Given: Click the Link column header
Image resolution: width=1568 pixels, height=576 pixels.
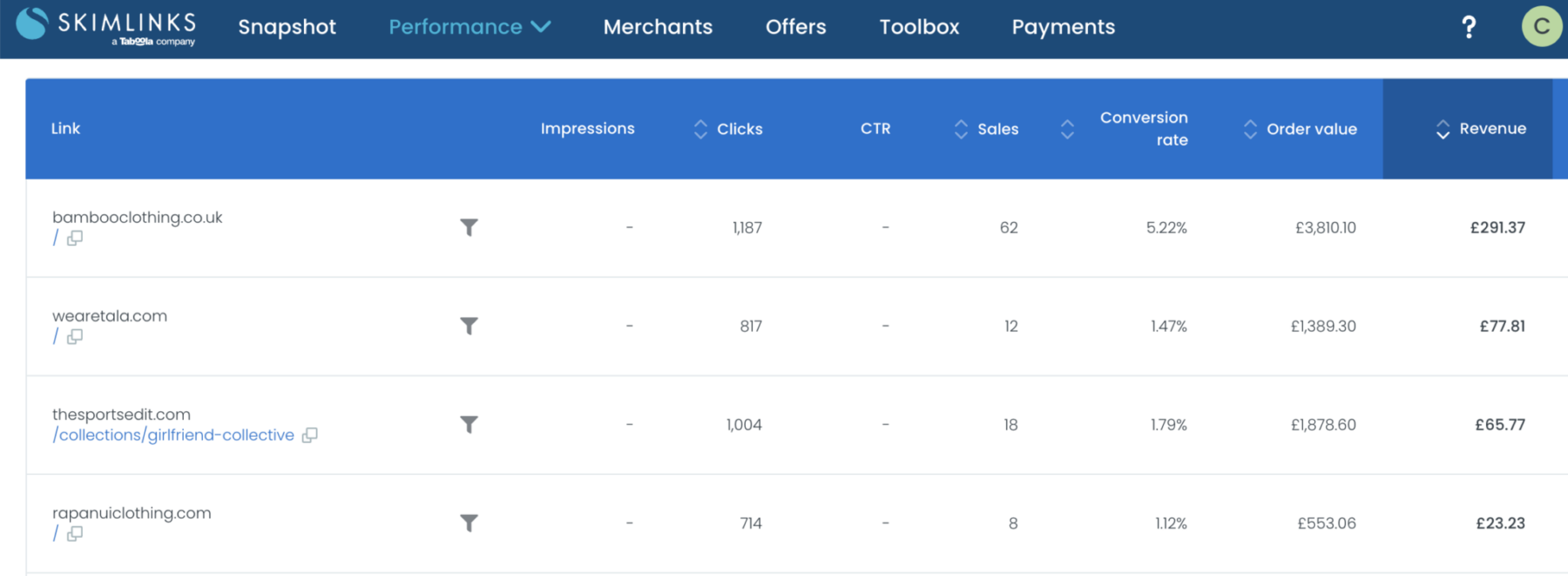Looking at the screenshot, I should [x=65, y=129].
